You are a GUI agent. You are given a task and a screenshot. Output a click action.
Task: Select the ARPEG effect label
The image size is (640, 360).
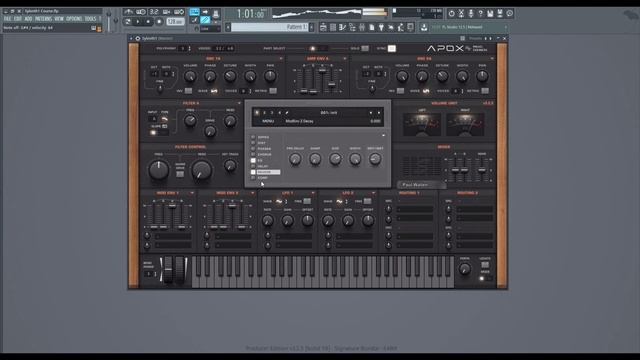click(x=263, y=137)
